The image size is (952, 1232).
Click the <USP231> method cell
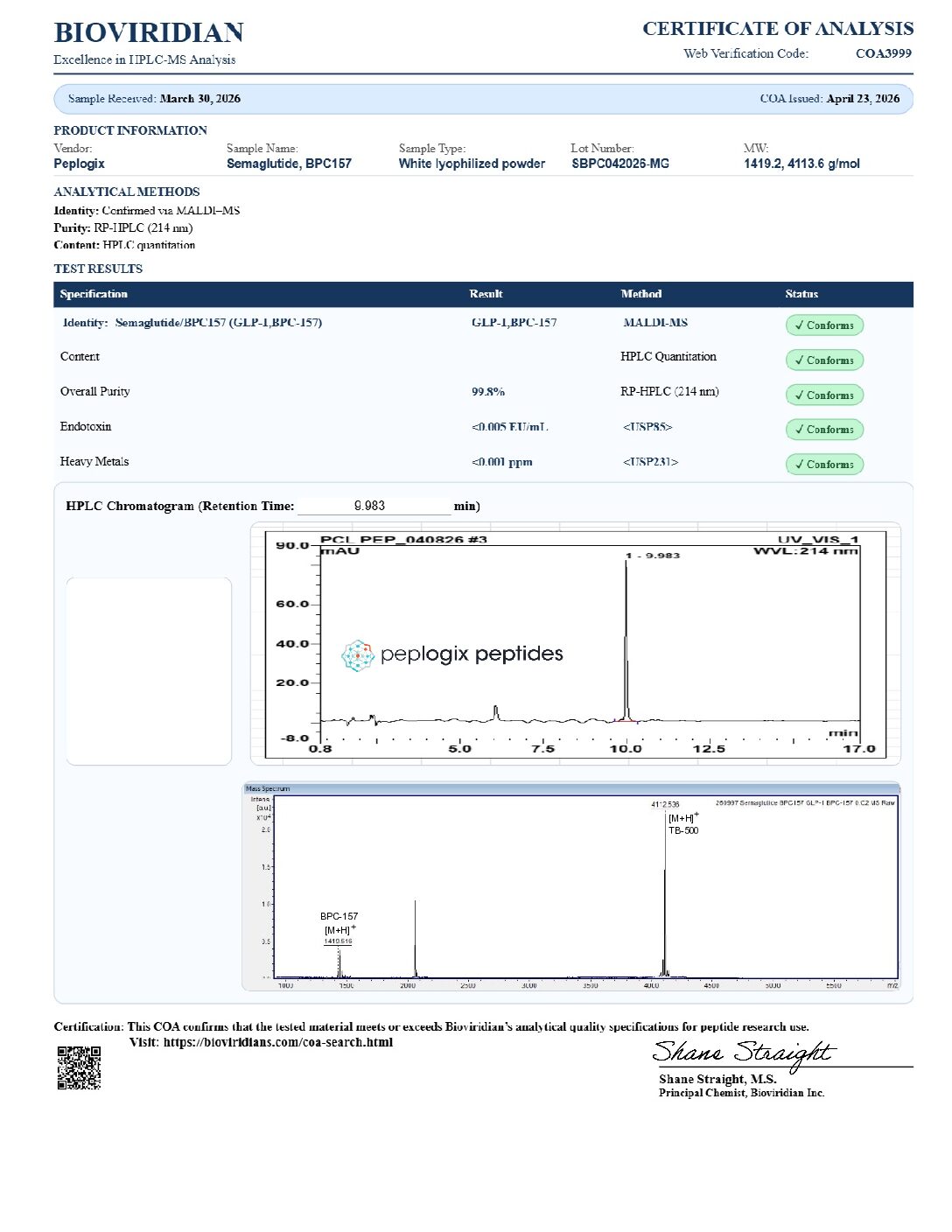coord(650,462)
